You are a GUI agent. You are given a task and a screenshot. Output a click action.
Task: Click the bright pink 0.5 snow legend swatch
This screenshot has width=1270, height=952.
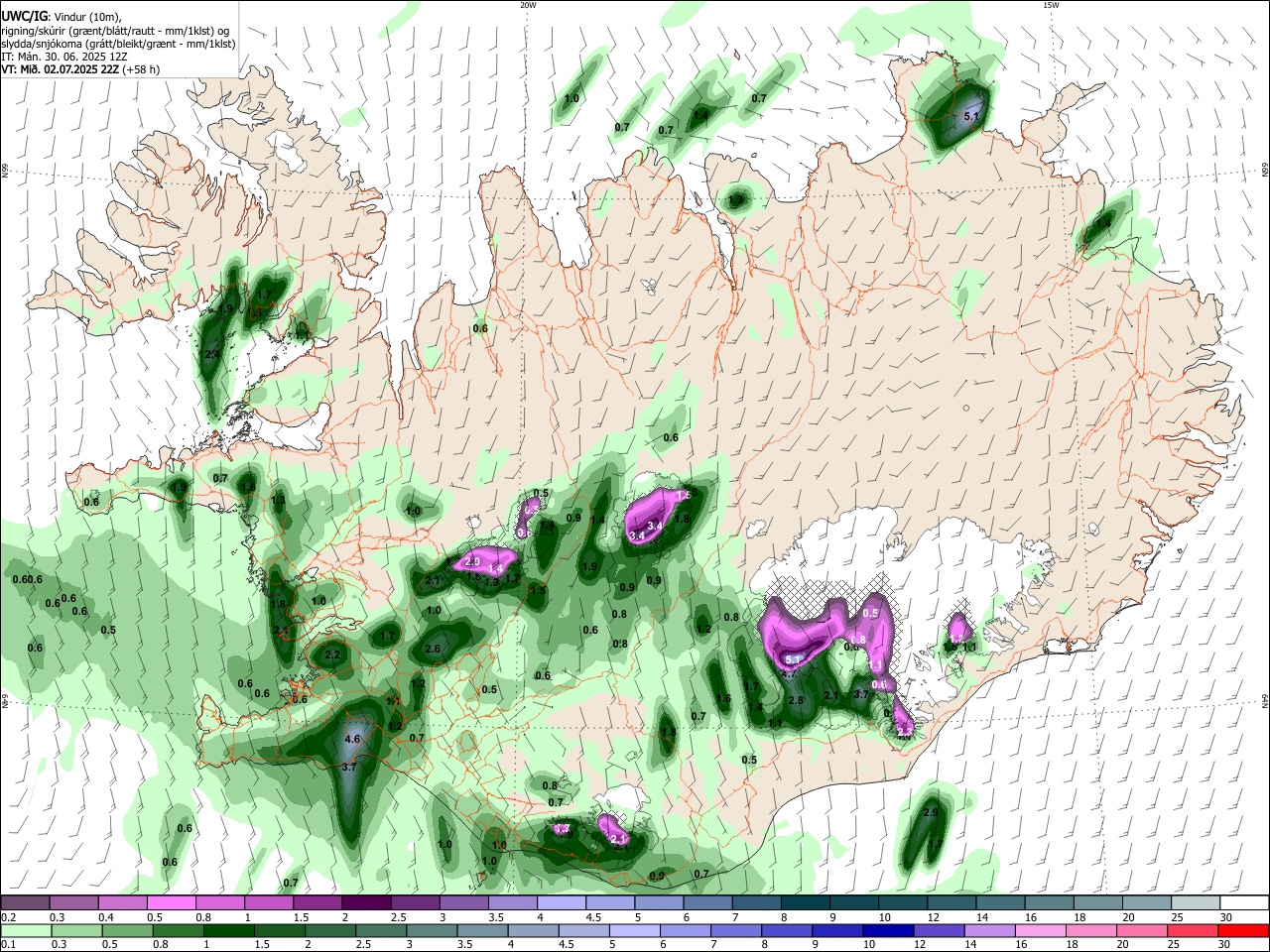coord(171,903)
